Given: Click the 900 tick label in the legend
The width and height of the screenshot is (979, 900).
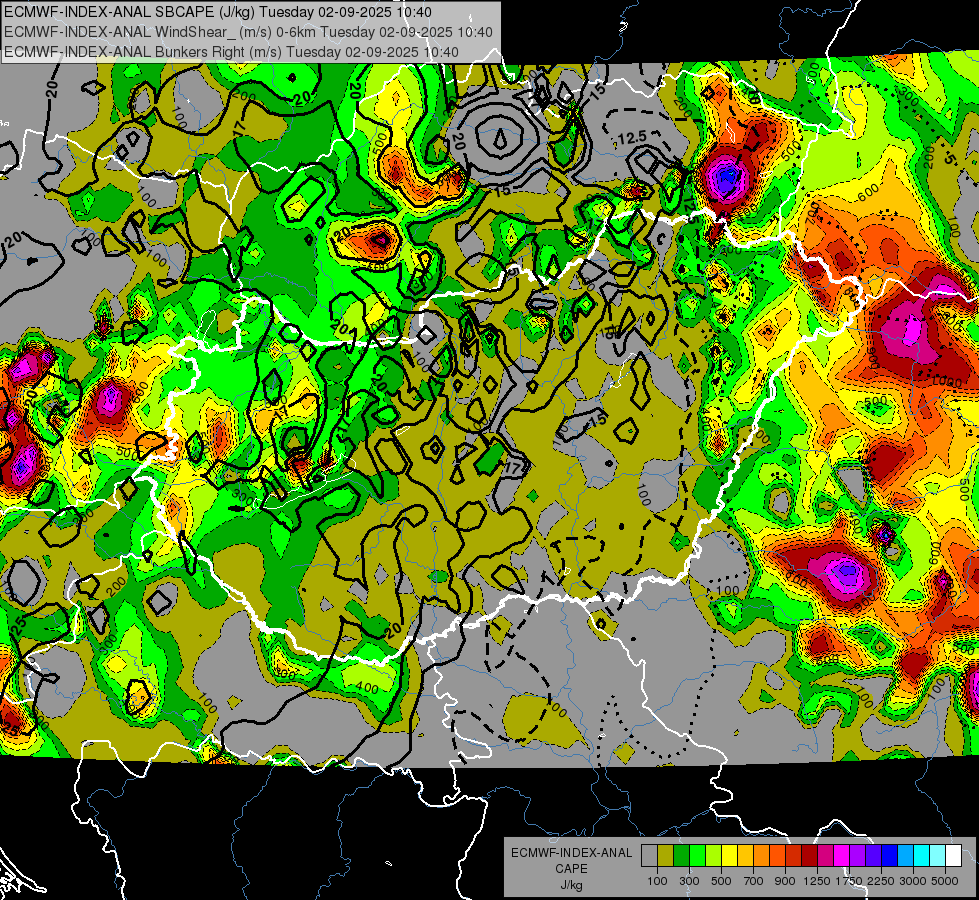Looking at the screenshot, I should pos(785,881).
